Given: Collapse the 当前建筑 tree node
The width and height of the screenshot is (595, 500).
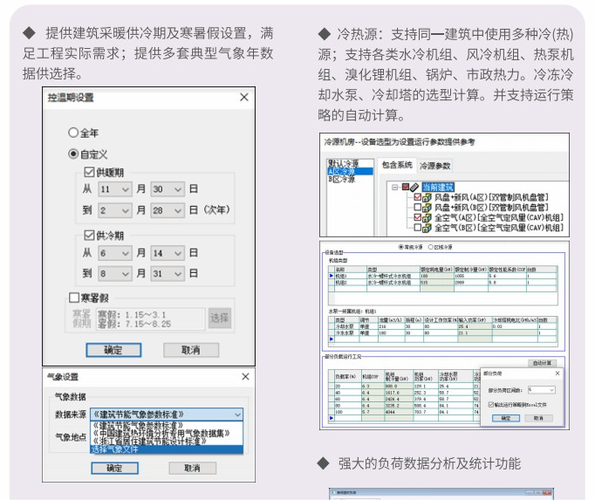Looking at the screenshot, I should (x=395, y=187).
